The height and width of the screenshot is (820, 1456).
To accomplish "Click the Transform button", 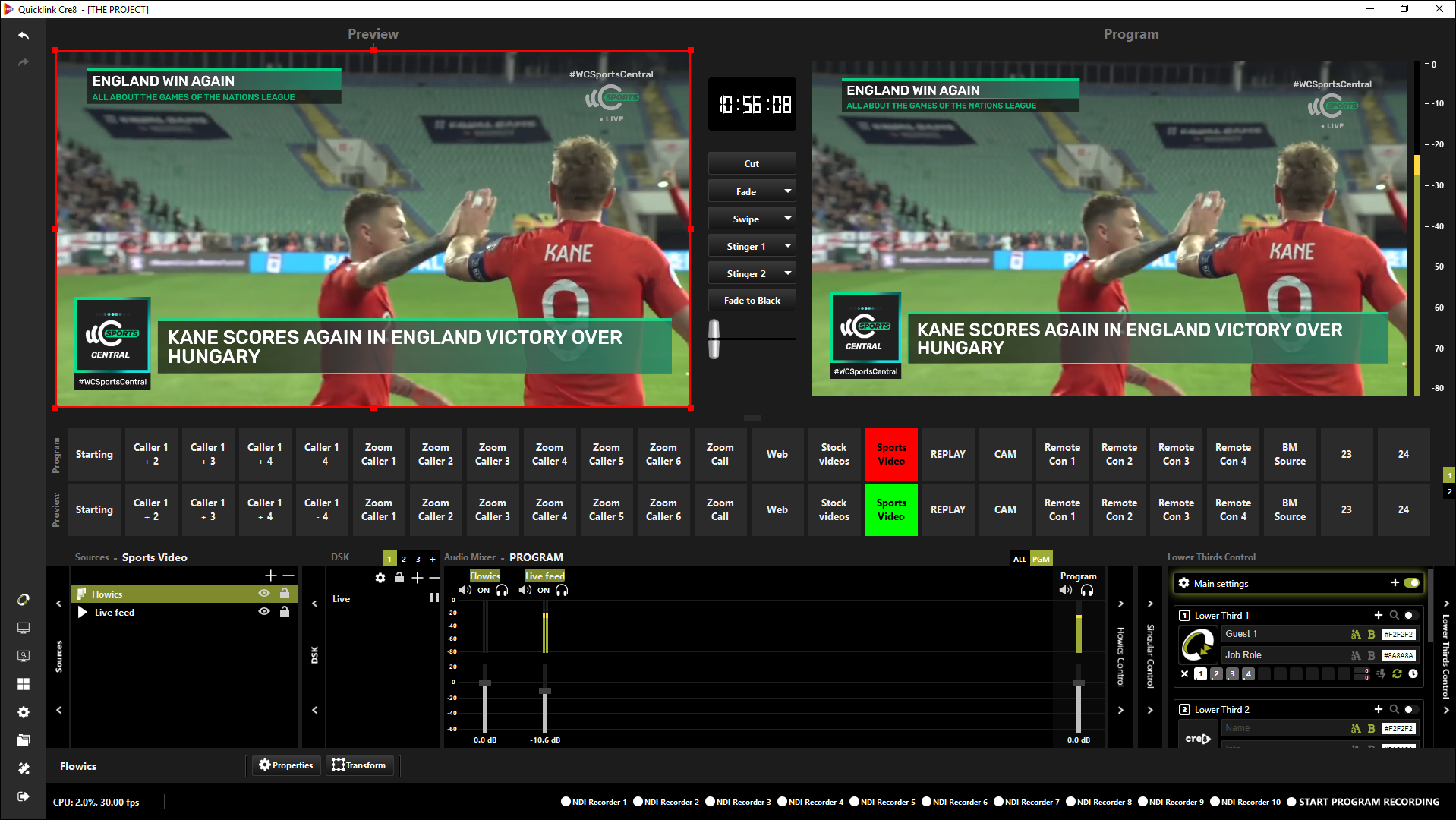I will pyautogui.click(x=359, y=765).
